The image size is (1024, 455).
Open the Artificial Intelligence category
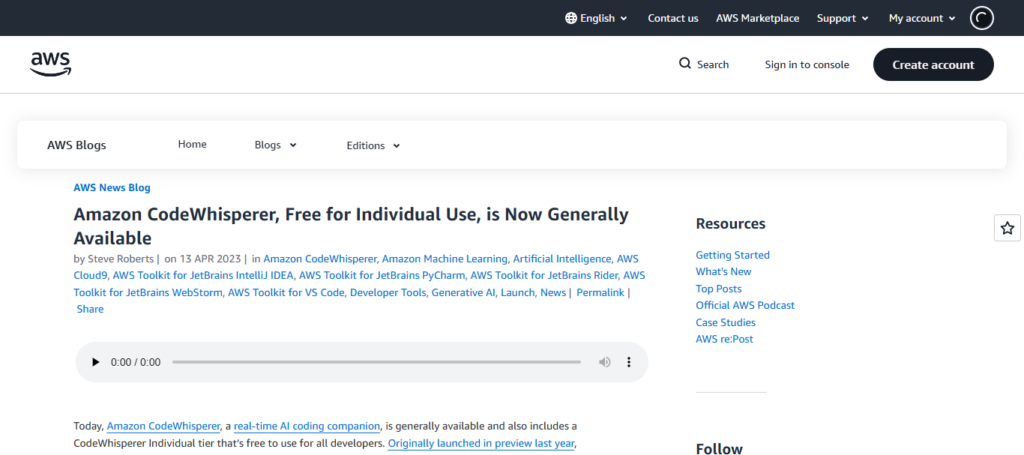pos(562,259)
